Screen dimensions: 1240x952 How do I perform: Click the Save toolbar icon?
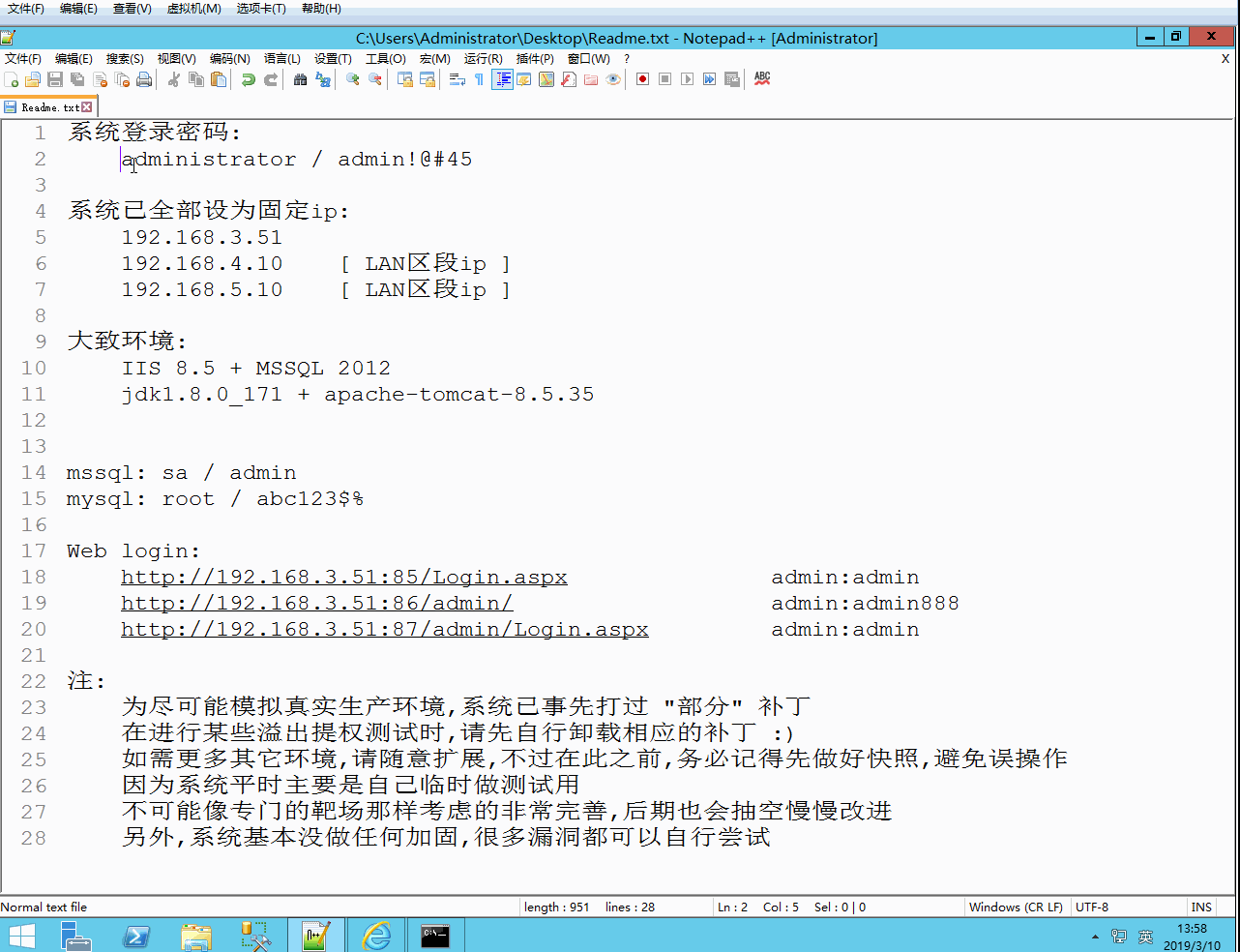point(55,79)
